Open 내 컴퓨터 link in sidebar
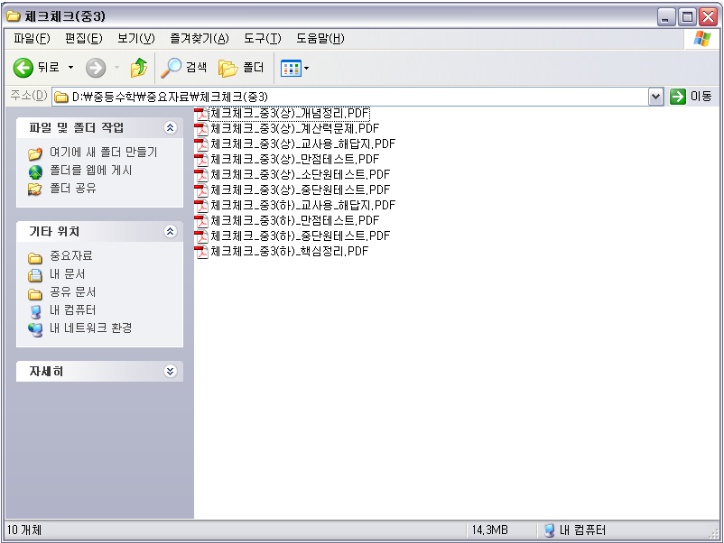 tap(73, 310)
